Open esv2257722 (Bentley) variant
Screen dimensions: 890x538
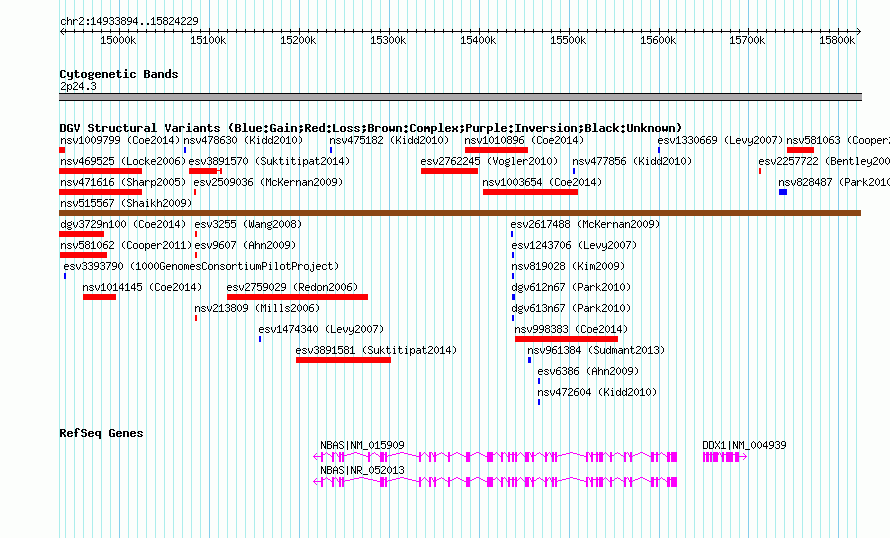tap(824, 161)
